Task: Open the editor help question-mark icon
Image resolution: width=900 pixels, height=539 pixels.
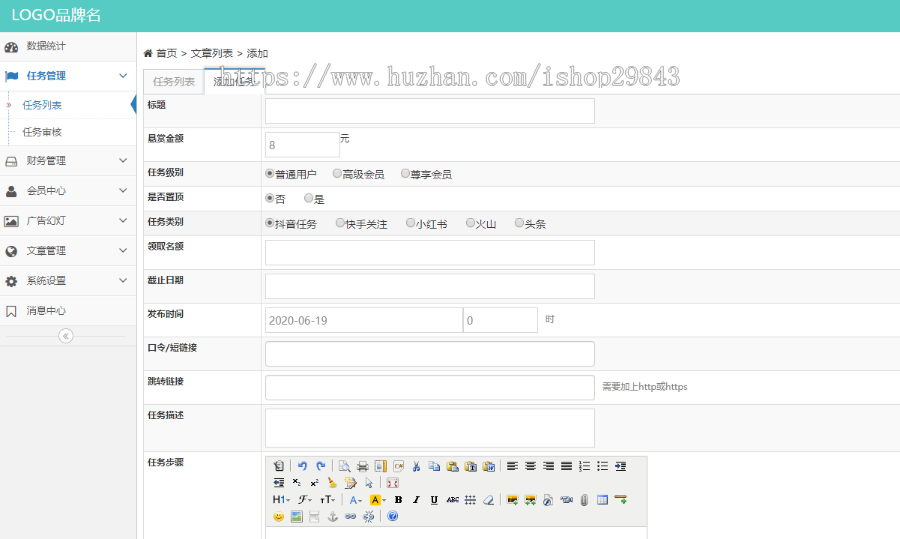Action: [x=392, y=517]
